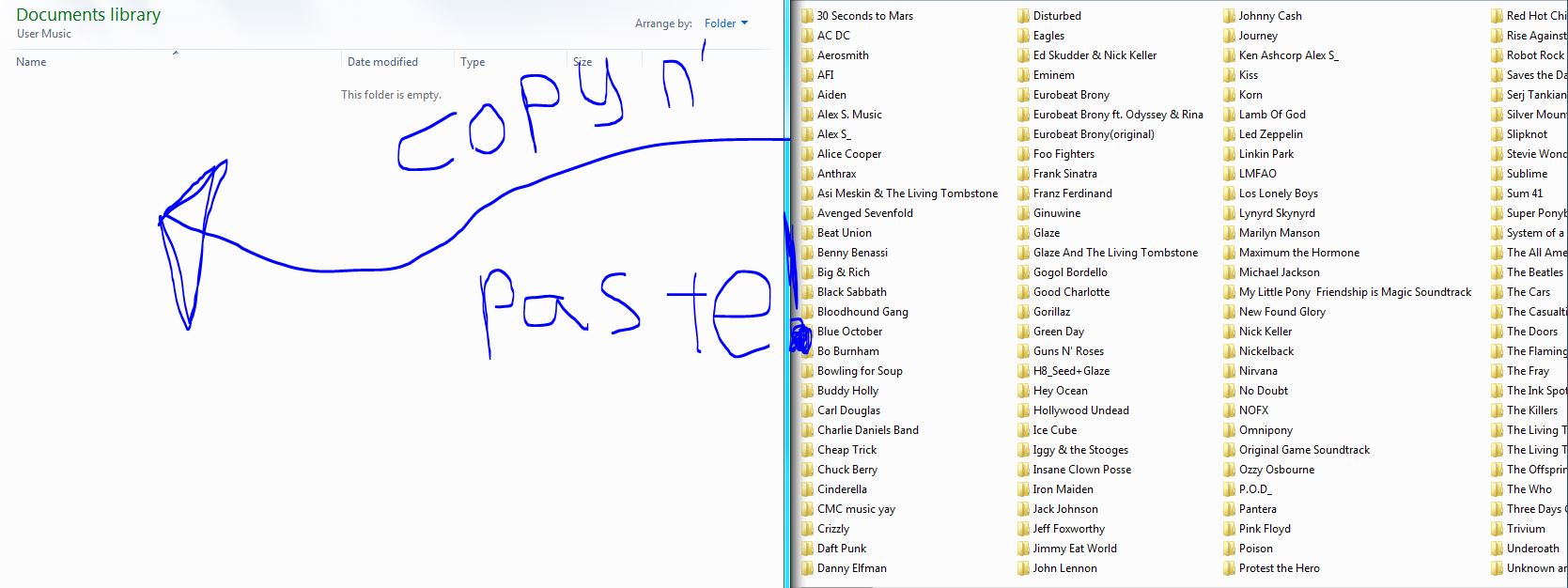Select the AC DC folder icon
This screenshot has width=1568, height=588.
tap(807, 36)
